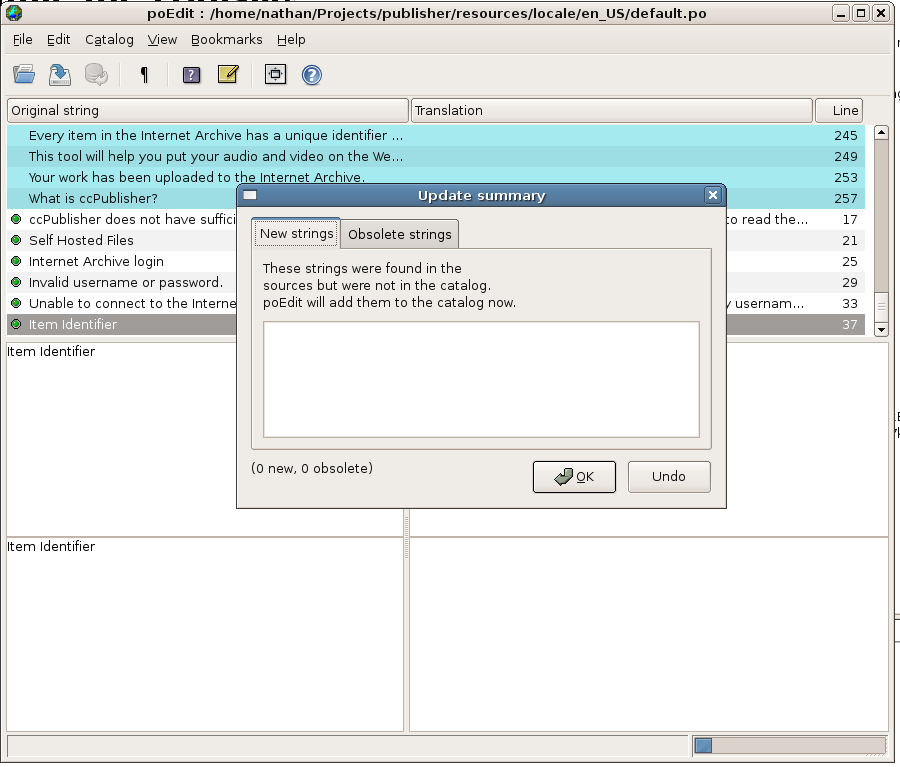This screenshot has width=900, height=767.
Task: Click the "(0 new, 0 obsolete)" summary text
Action: 312,468
